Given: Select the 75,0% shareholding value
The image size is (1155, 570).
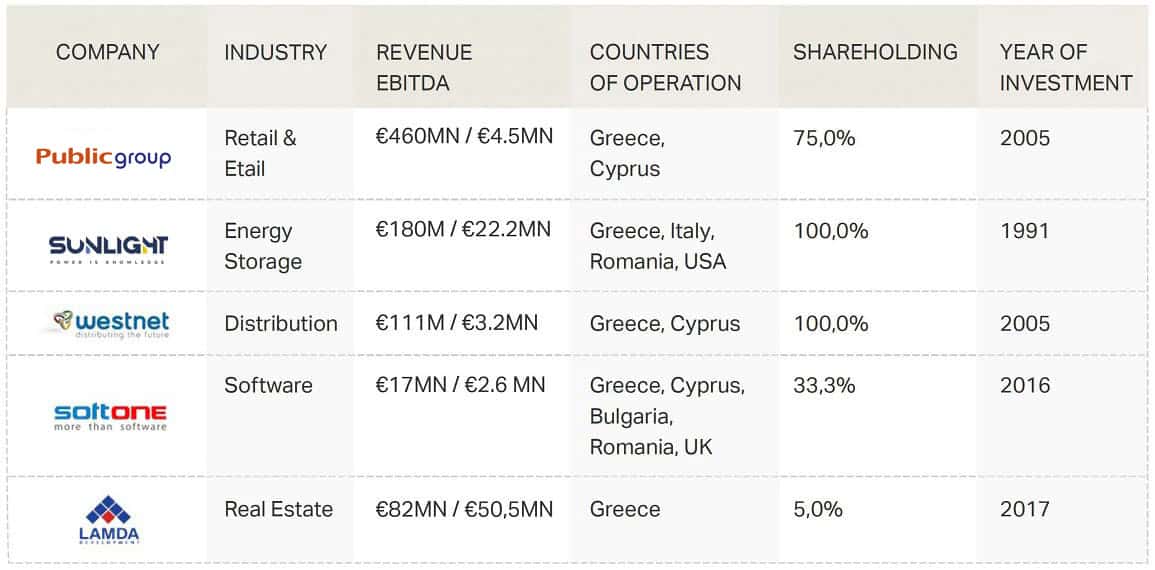Looking at the screenshot, I should coord(824,138).
